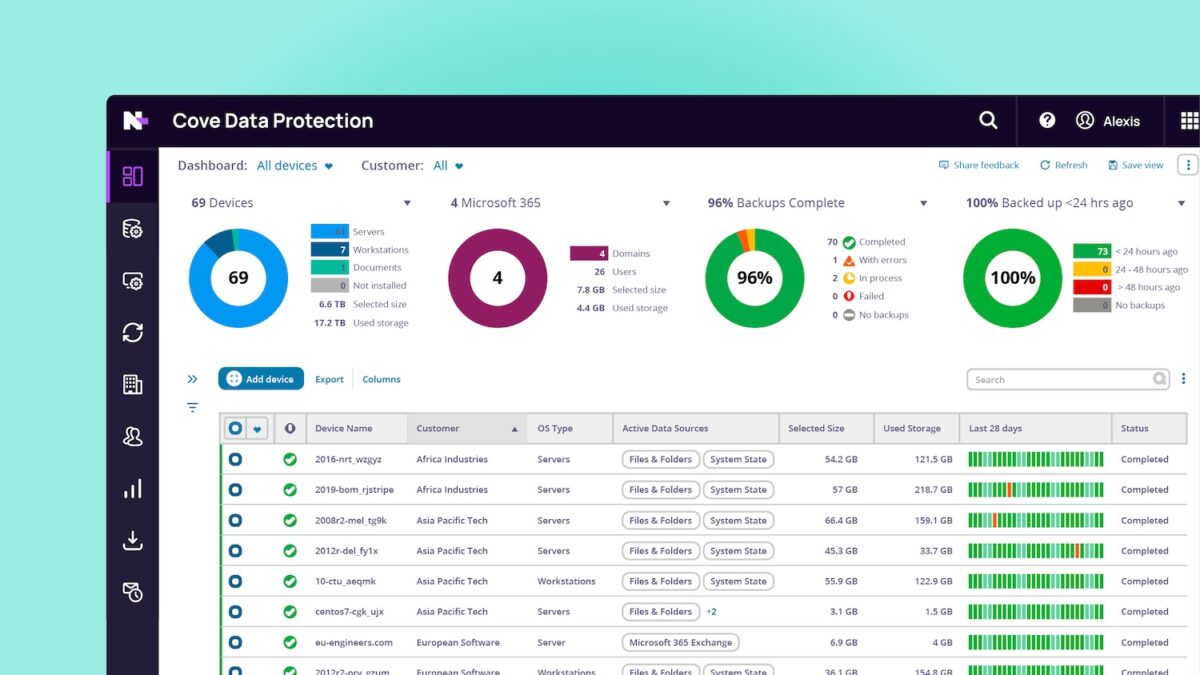Open the Alexis user account menu
Viewport: 1200px width, 675px height.
pos(1107,120)
